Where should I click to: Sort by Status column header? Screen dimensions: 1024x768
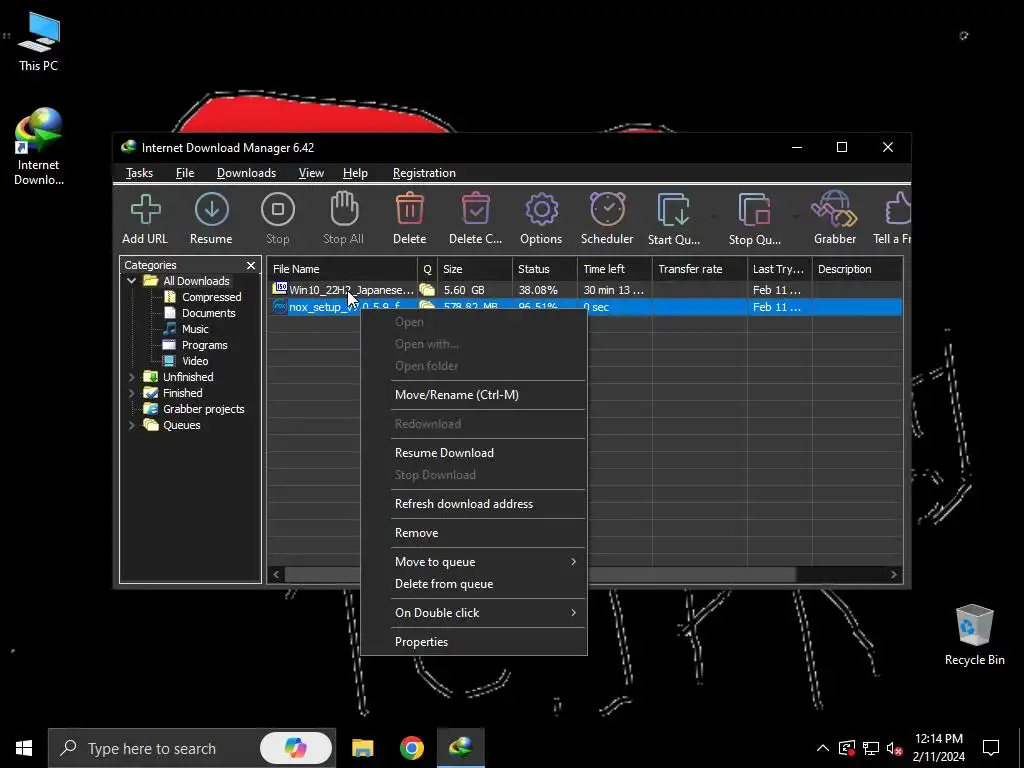(545, 269)
